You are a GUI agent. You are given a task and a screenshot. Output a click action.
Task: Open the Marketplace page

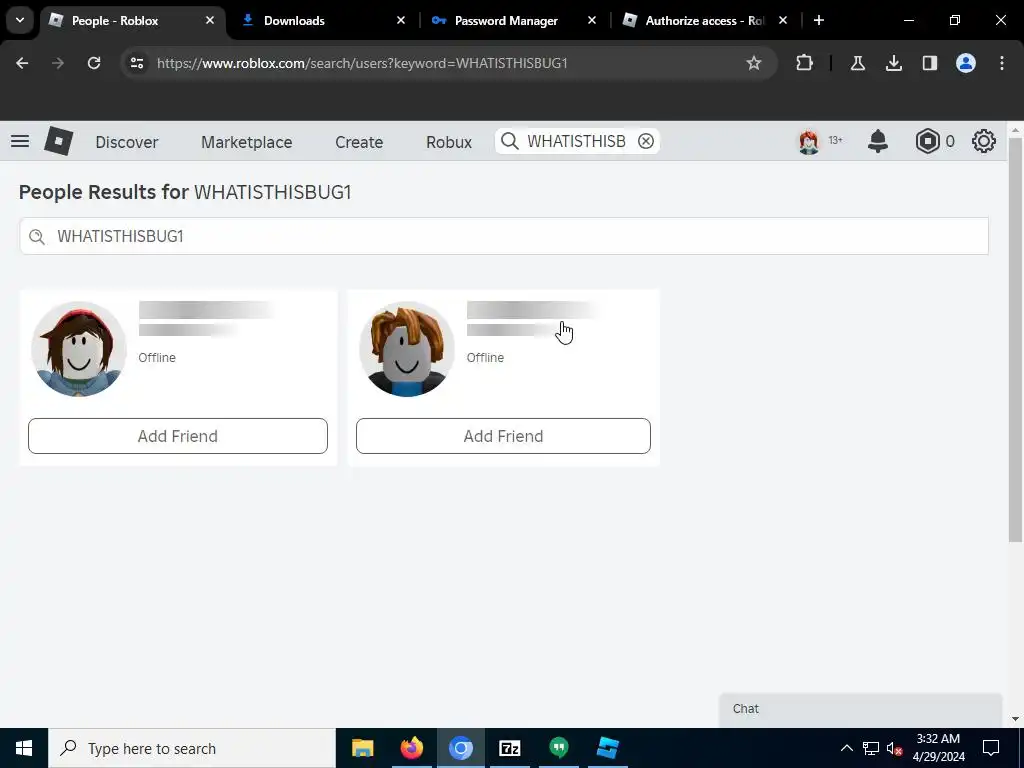click(x=246, y=142)
